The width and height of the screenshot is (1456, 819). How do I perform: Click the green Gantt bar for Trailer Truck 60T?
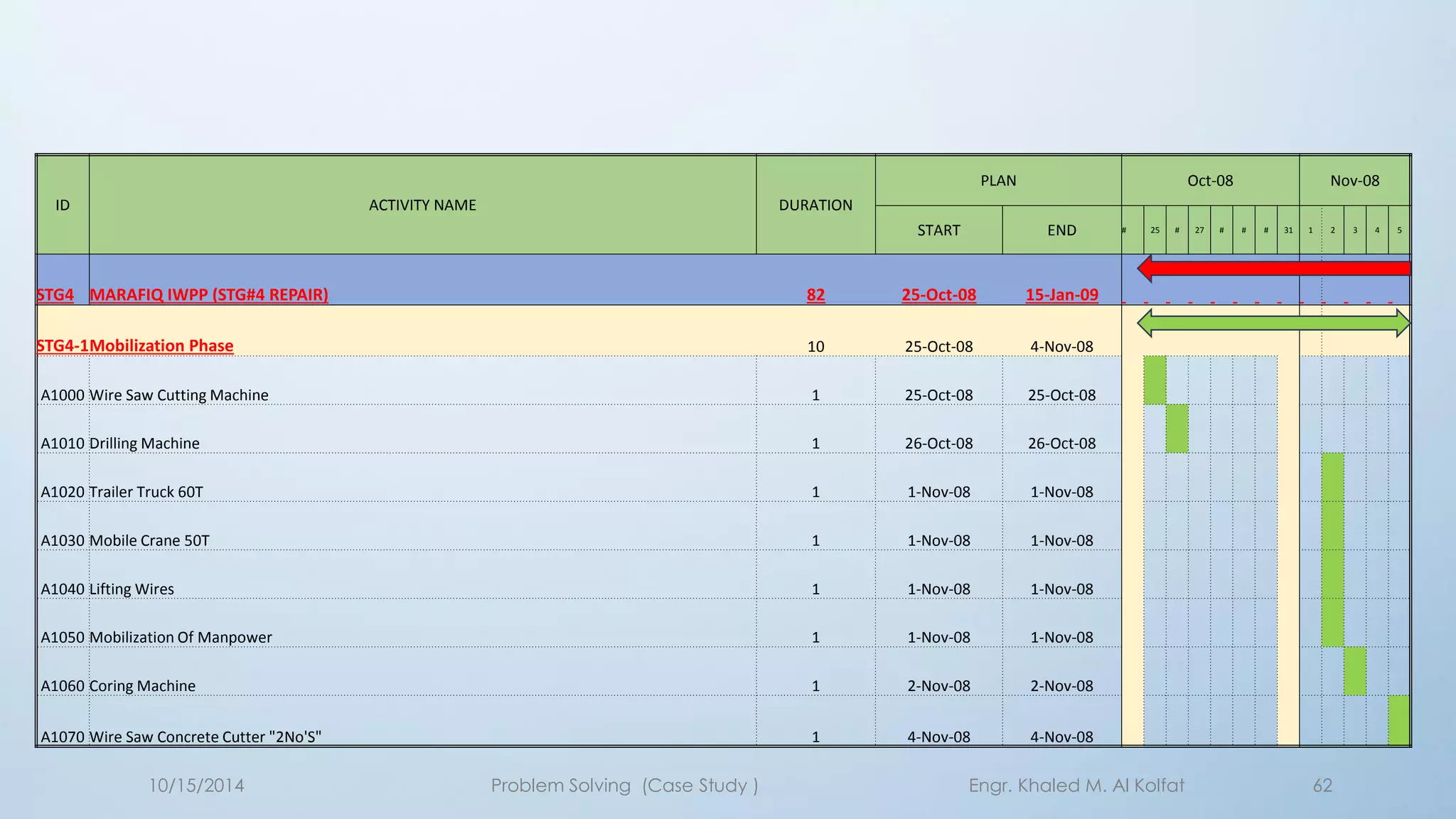pyautogui.click(x=1333, y=477)
